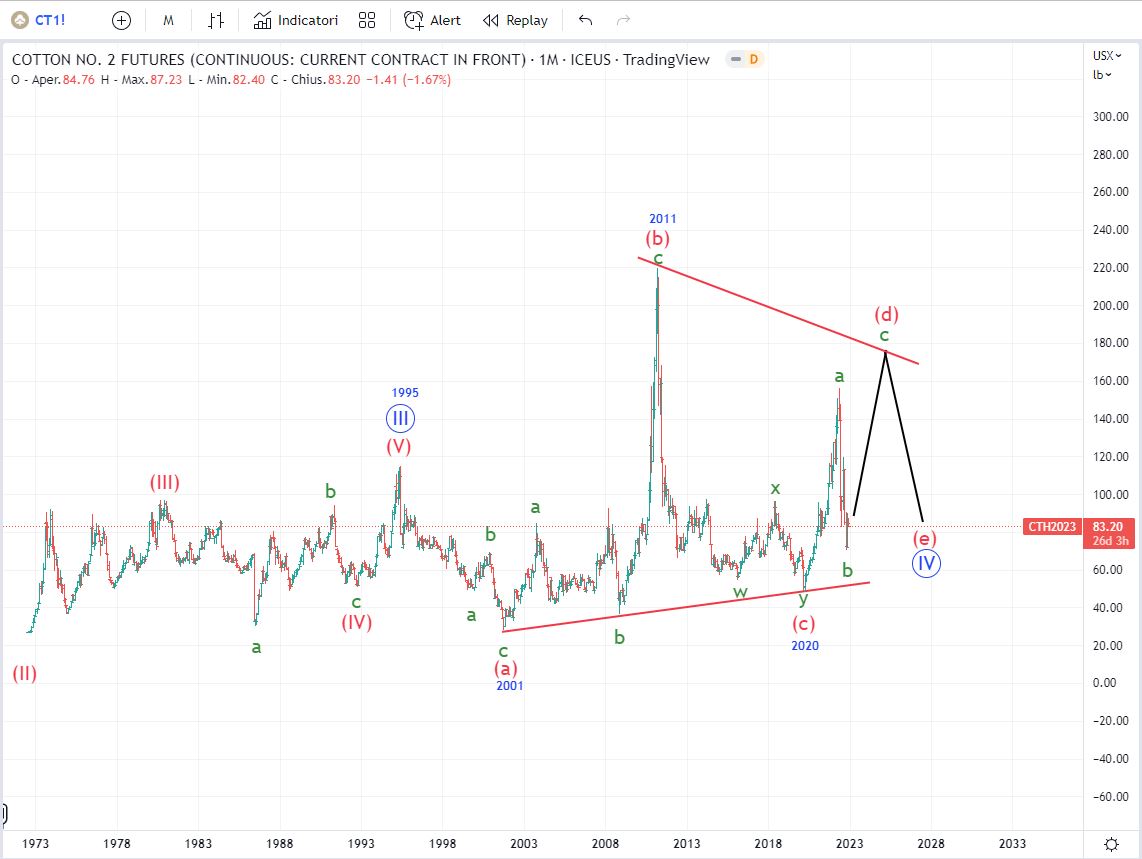
Task: Click the CTH2023 symbol price label
Action: pos(1052,527)
